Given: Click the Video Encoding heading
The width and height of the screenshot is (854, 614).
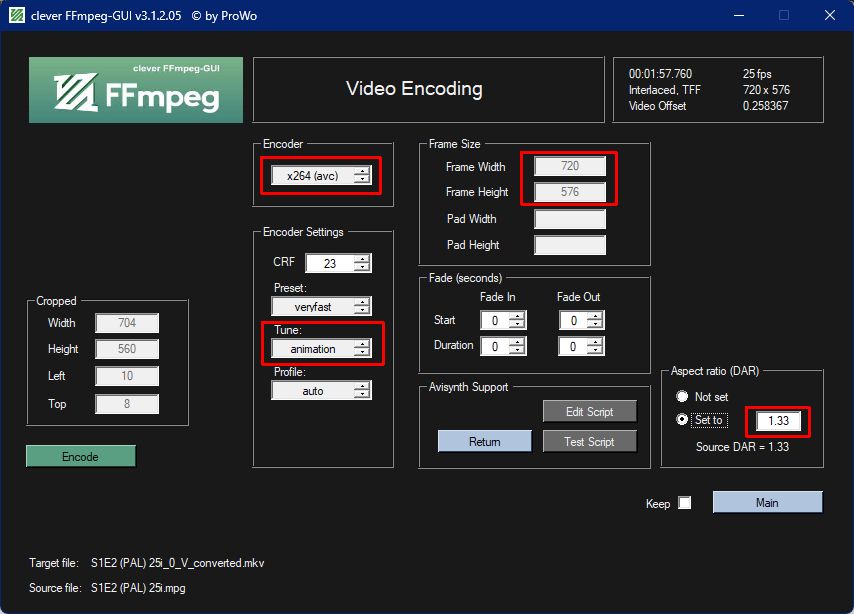Looking at the screenshot, I should coord(414,88).
